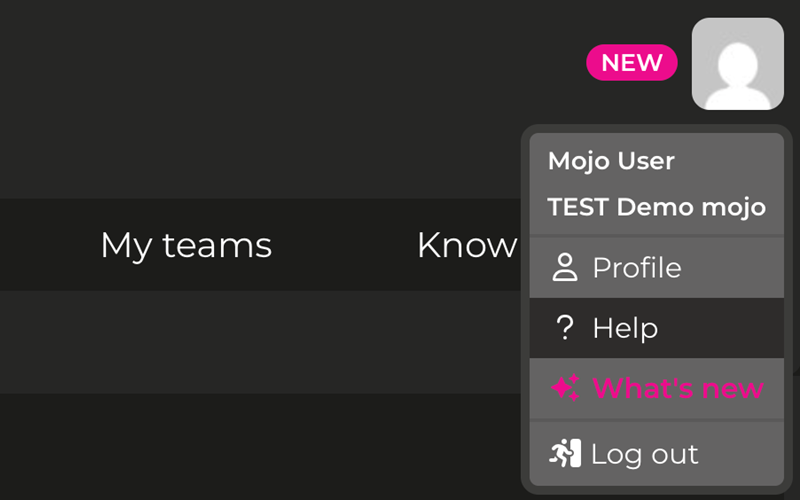Click the word Profile in the dropdown
This screenshot has width=800, height=500.
(637, 267)
